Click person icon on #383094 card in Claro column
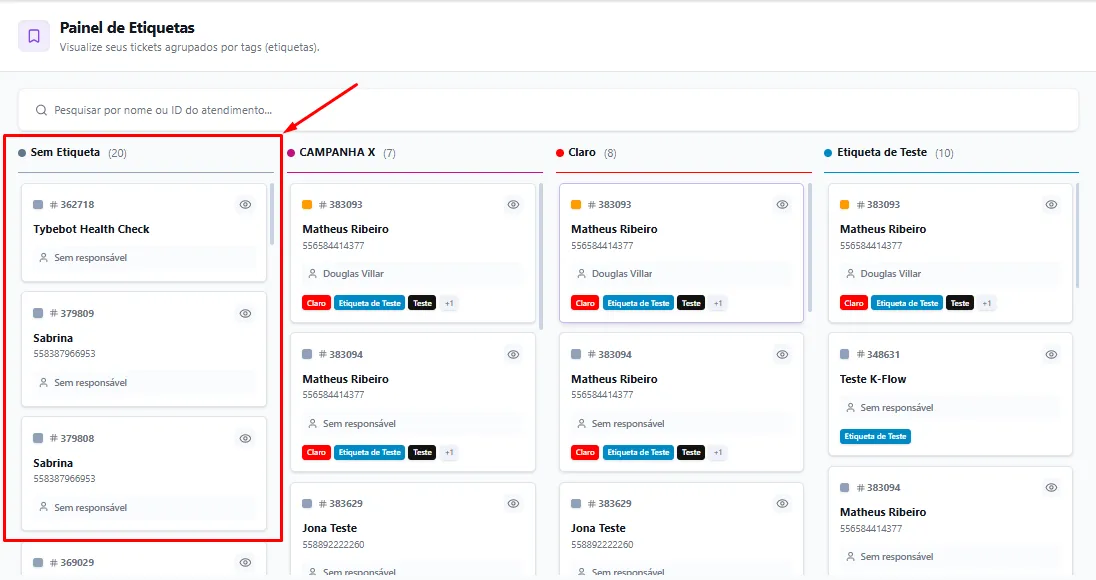1096x580 pixels. 581,423
